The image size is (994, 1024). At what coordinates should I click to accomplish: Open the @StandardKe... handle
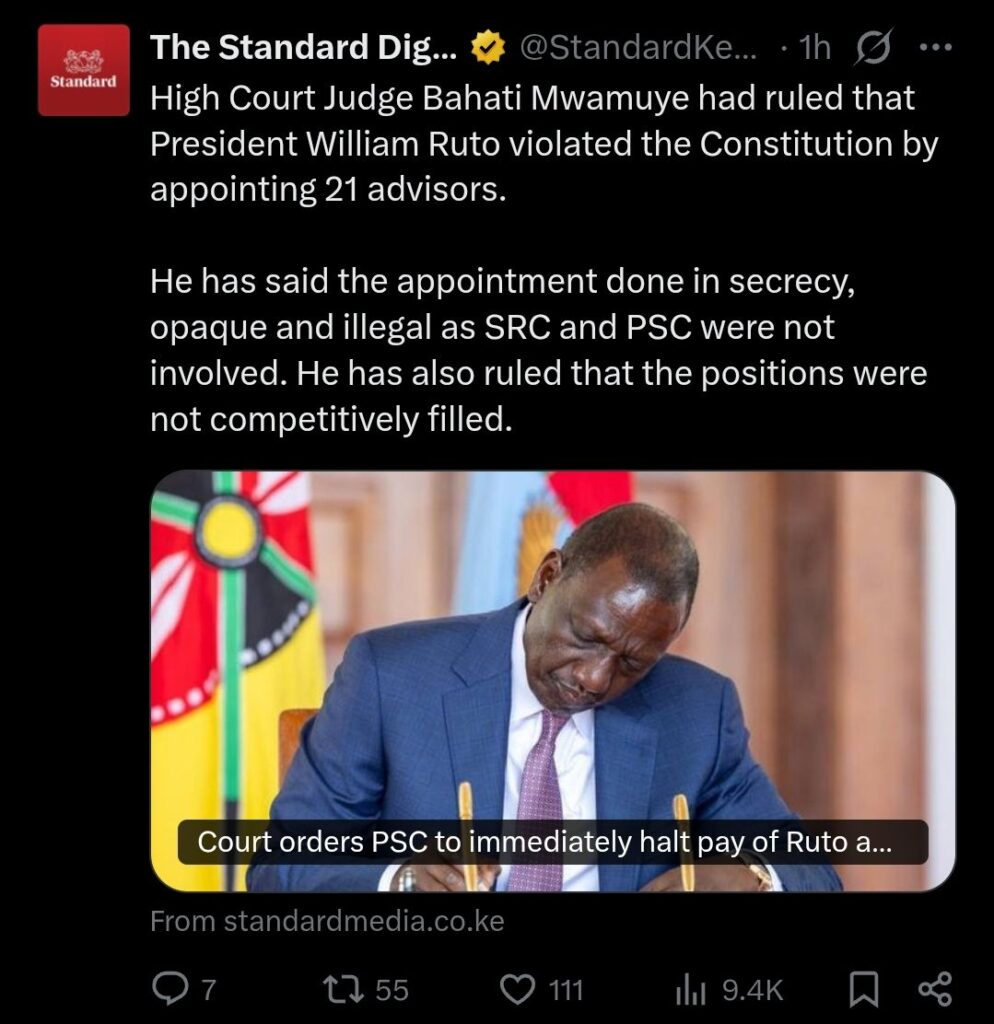[x=638, y=48]
